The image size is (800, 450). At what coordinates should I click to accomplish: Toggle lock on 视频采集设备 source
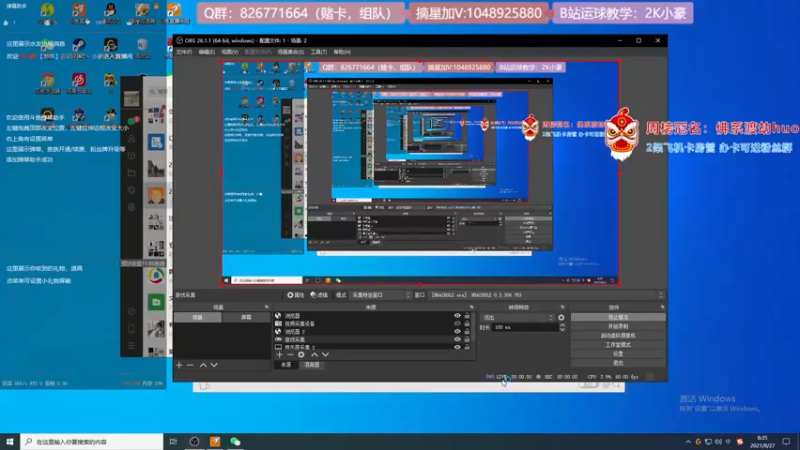point(467,323)
